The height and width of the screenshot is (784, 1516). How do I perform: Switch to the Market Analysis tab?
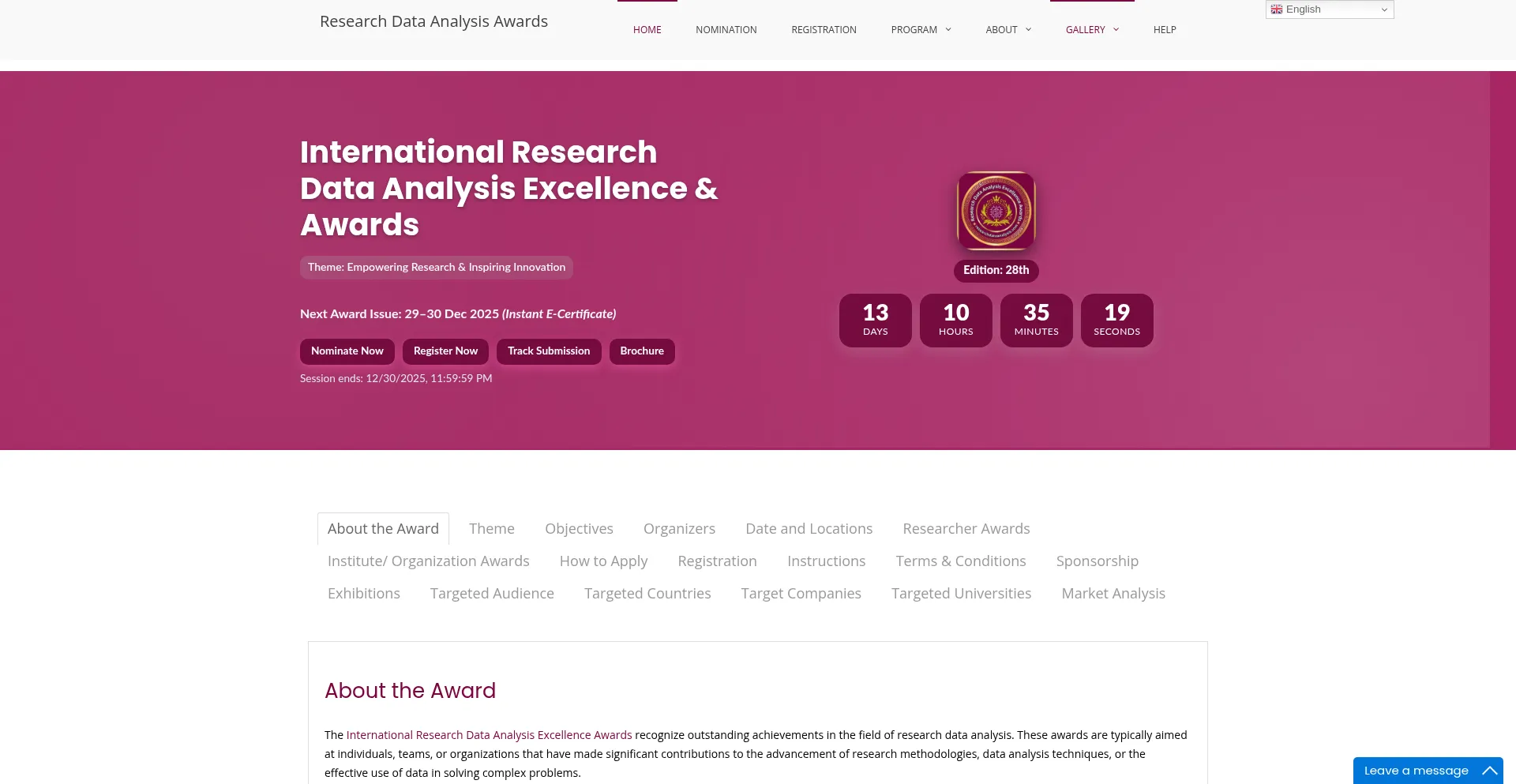point(1113,593)
